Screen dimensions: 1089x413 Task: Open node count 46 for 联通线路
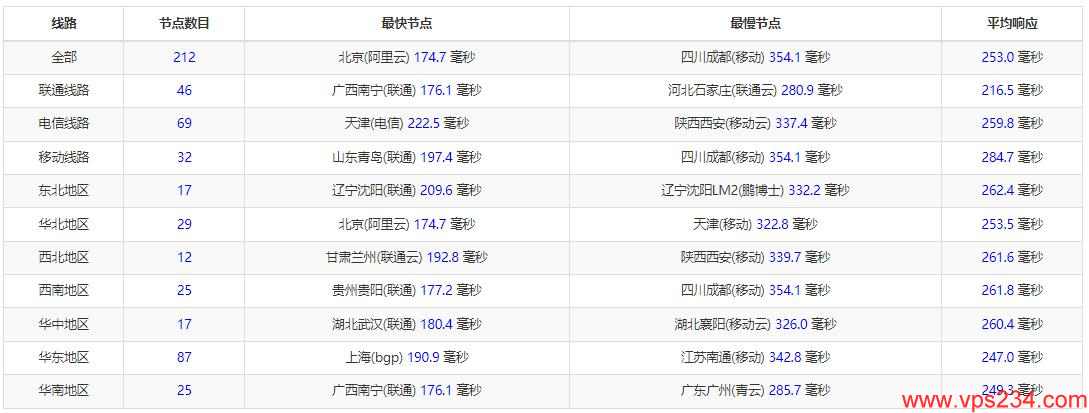click(184, 90)
